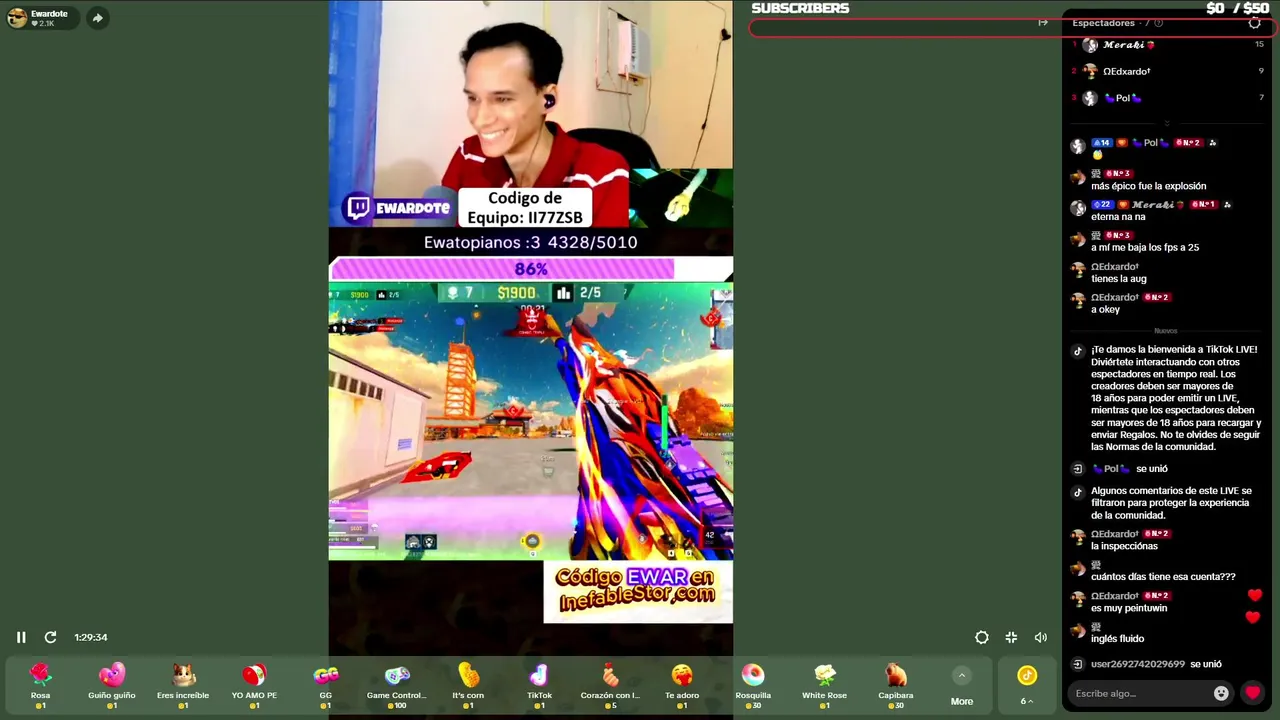Send the GG gift
The width and height of the screenshot is (1280, 720).
pos(325,685)
